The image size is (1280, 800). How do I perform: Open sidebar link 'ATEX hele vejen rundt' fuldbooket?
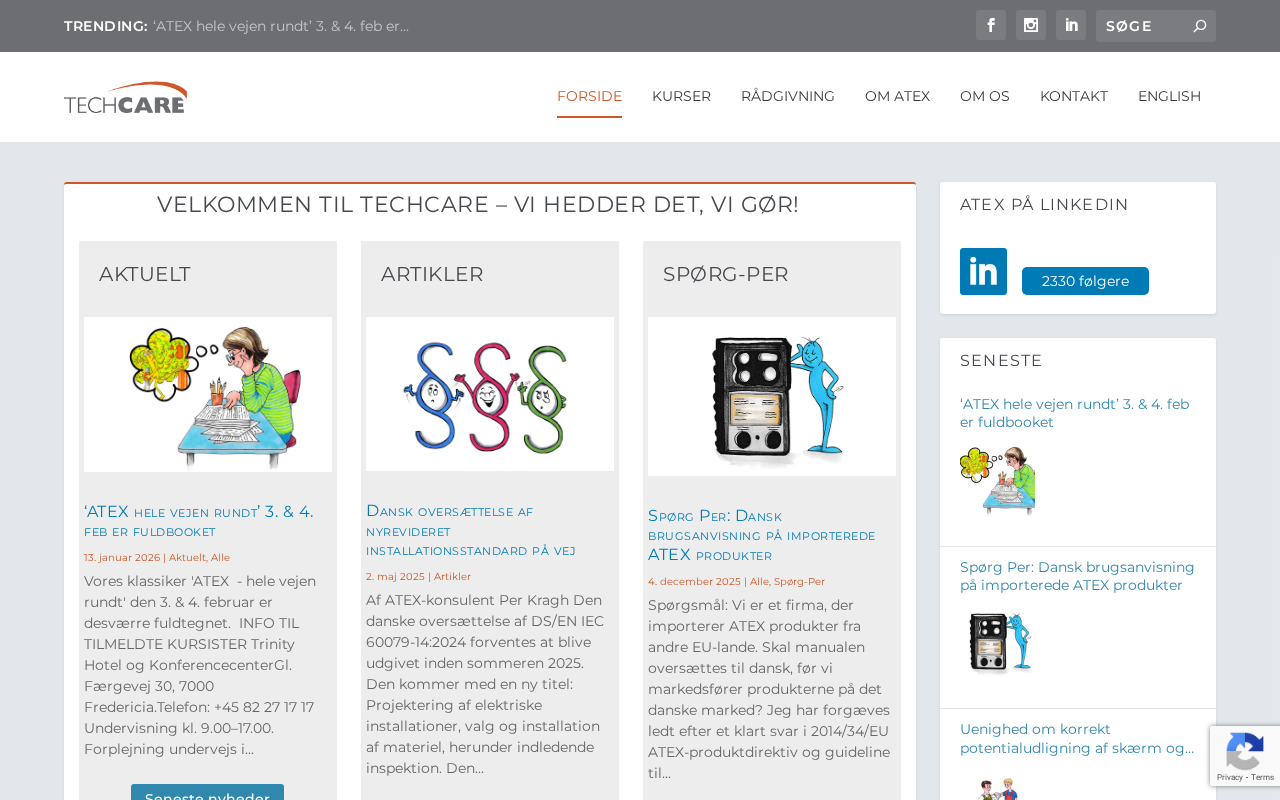[1074, 413]
